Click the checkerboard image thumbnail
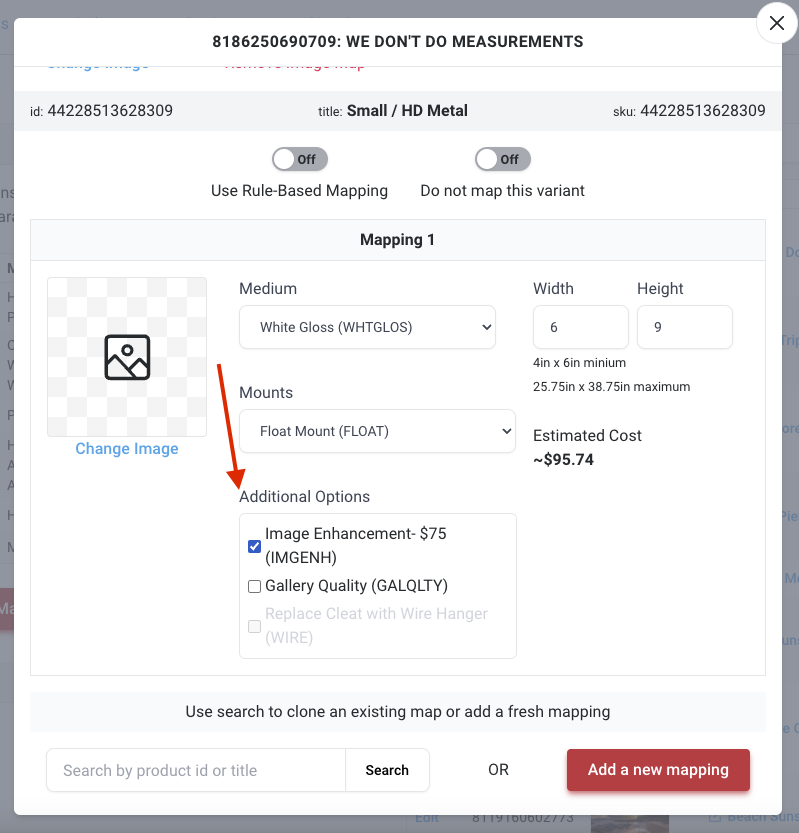799x833 pixels. click(127, 357)
